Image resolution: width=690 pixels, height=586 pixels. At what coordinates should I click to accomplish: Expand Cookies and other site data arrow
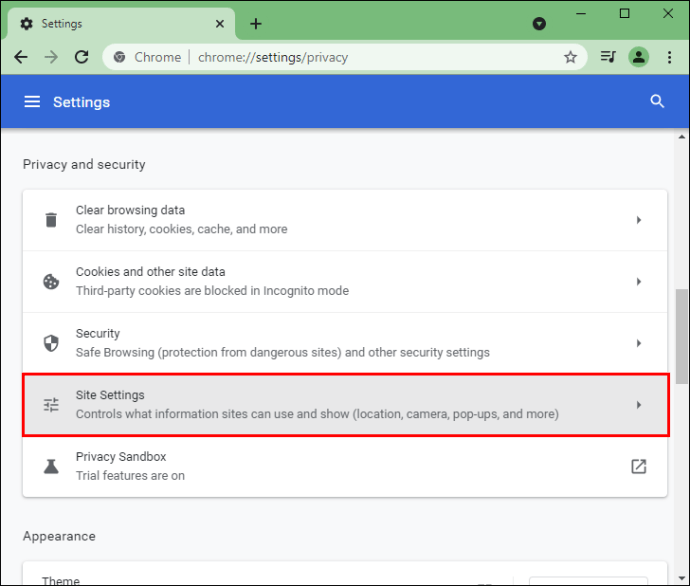(x=639, y=282)
